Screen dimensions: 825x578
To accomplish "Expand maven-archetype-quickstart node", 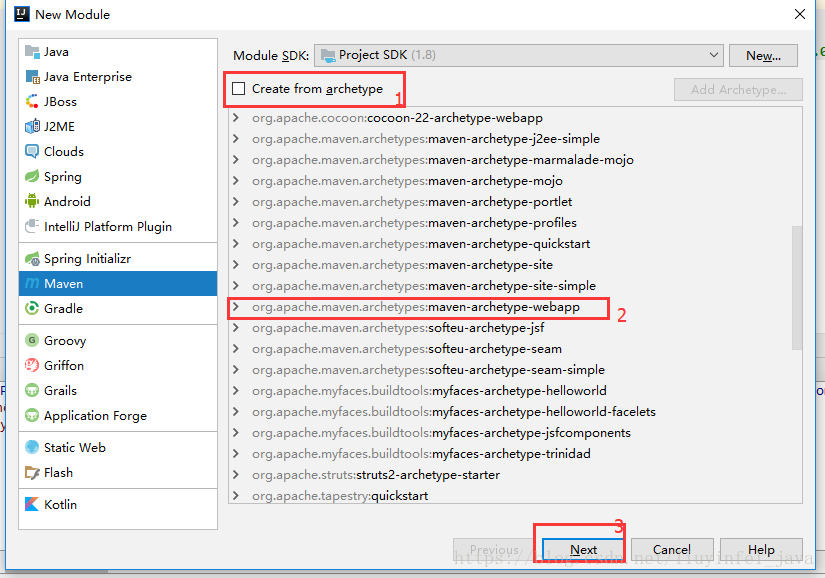I will pyautogui.click(x=236, y=244).
